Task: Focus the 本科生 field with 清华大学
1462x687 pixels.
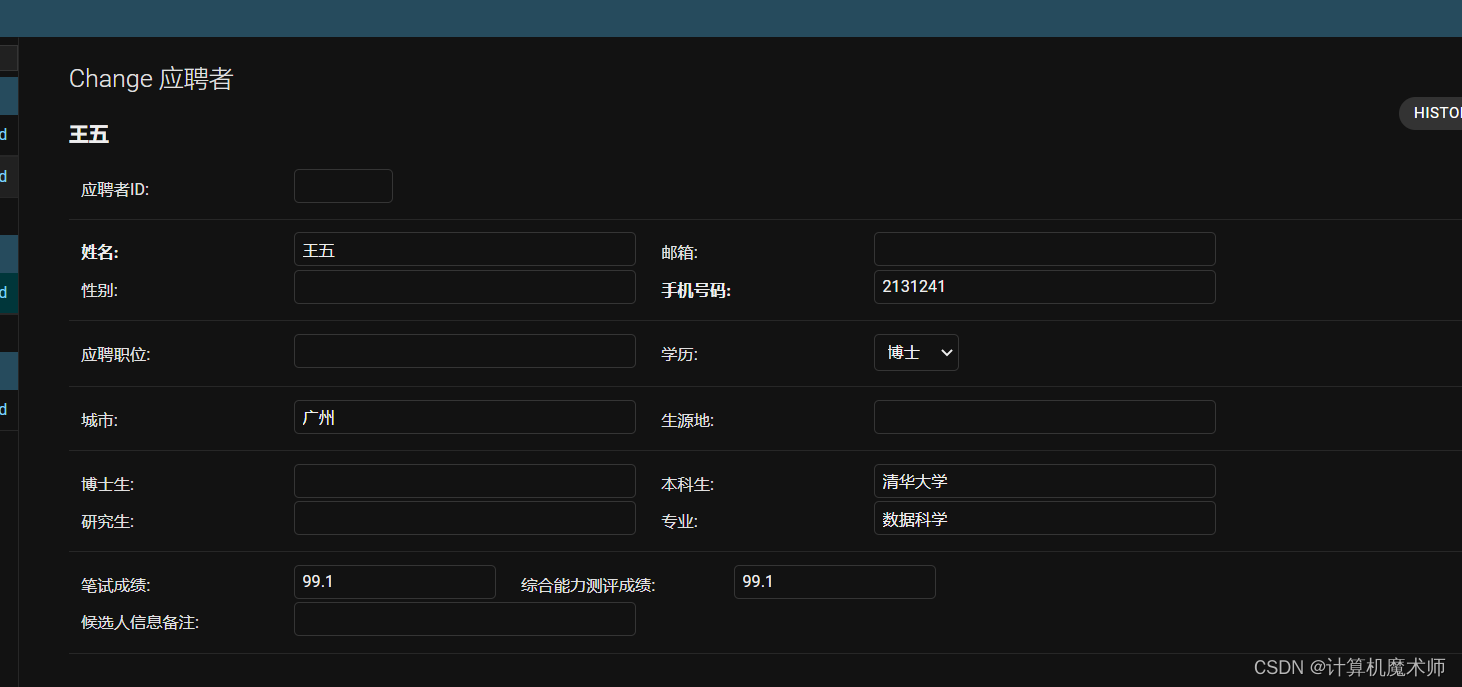Action: pos(1045,481)
